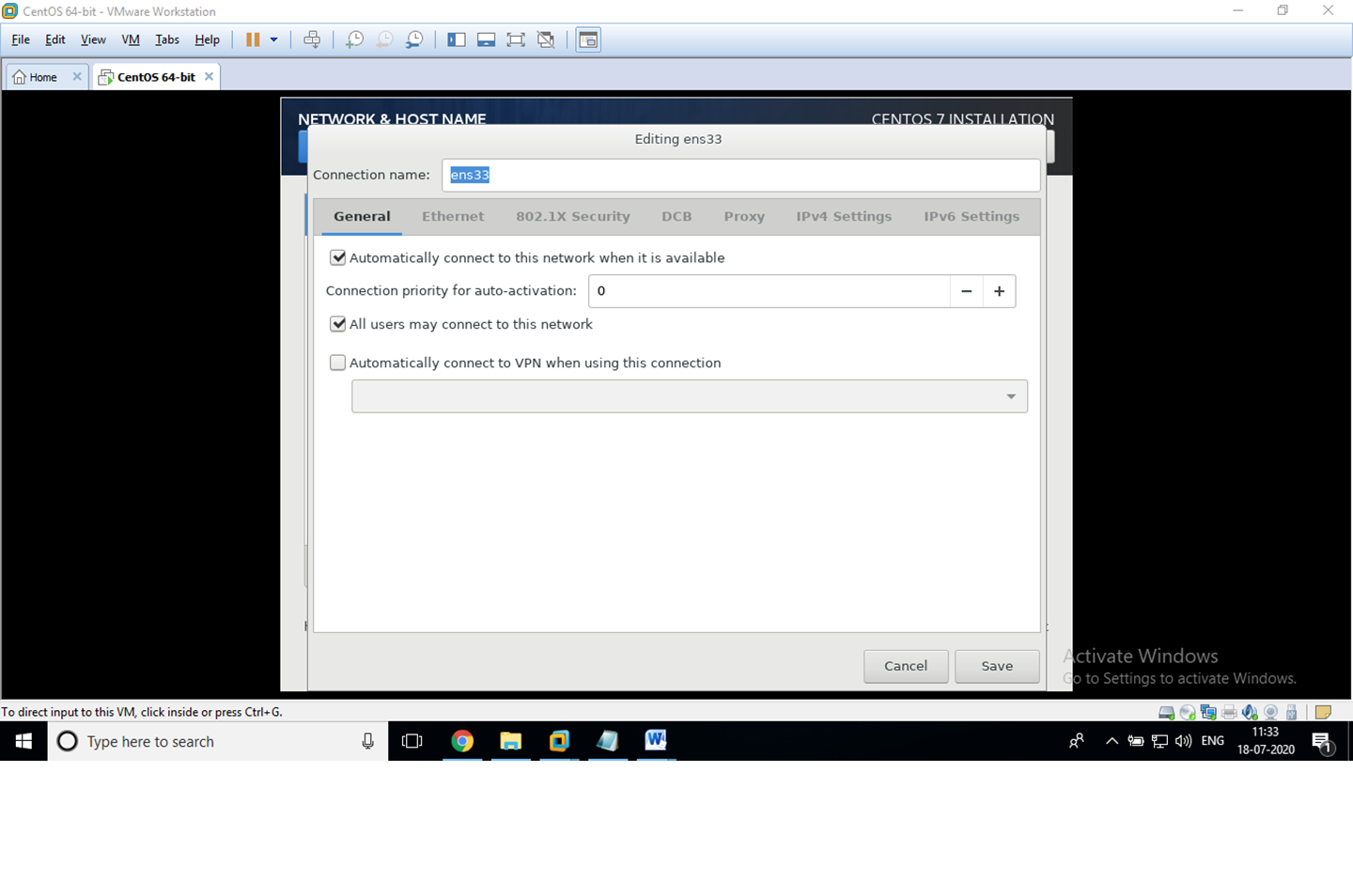Image resolution: width=1353 pixels, height=896 pixels.
Task: Disable all users may connect to this network
Action: (x=337, y=324)
